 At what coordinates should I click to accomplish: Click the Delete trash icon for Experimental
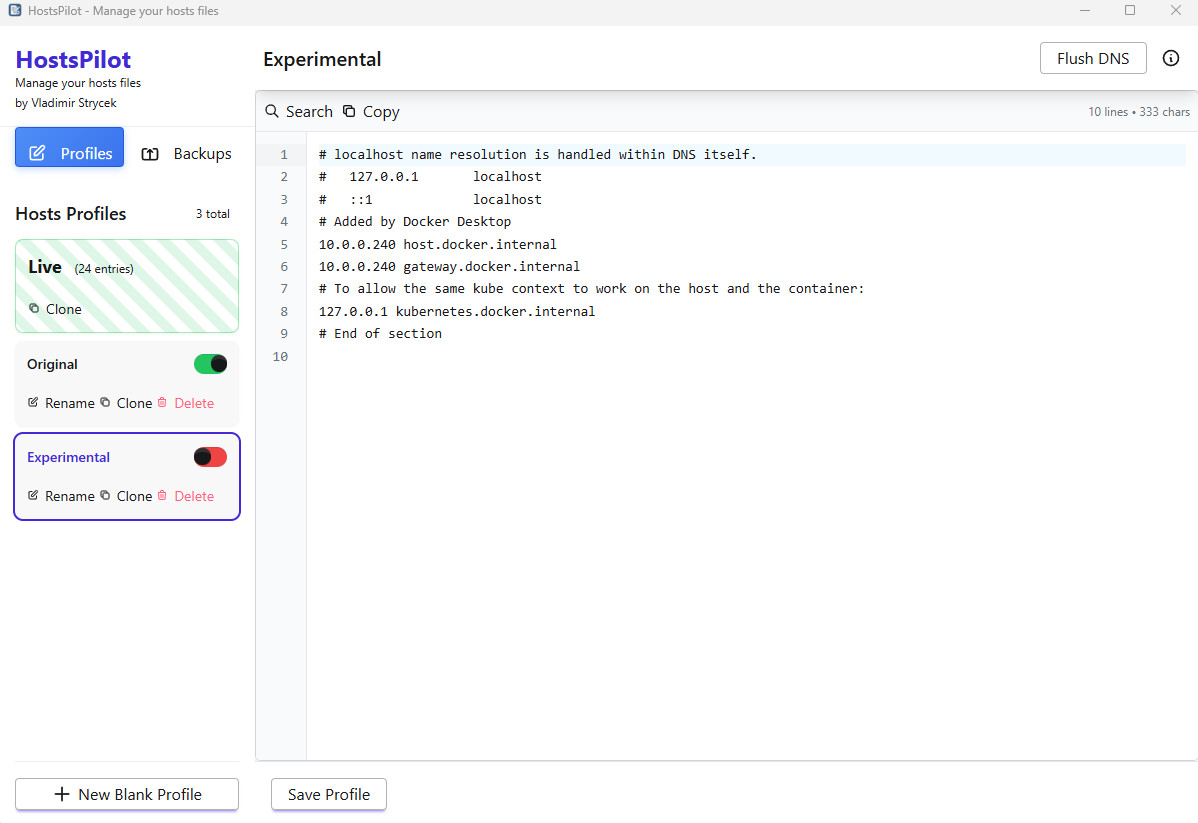pos(162,495)
